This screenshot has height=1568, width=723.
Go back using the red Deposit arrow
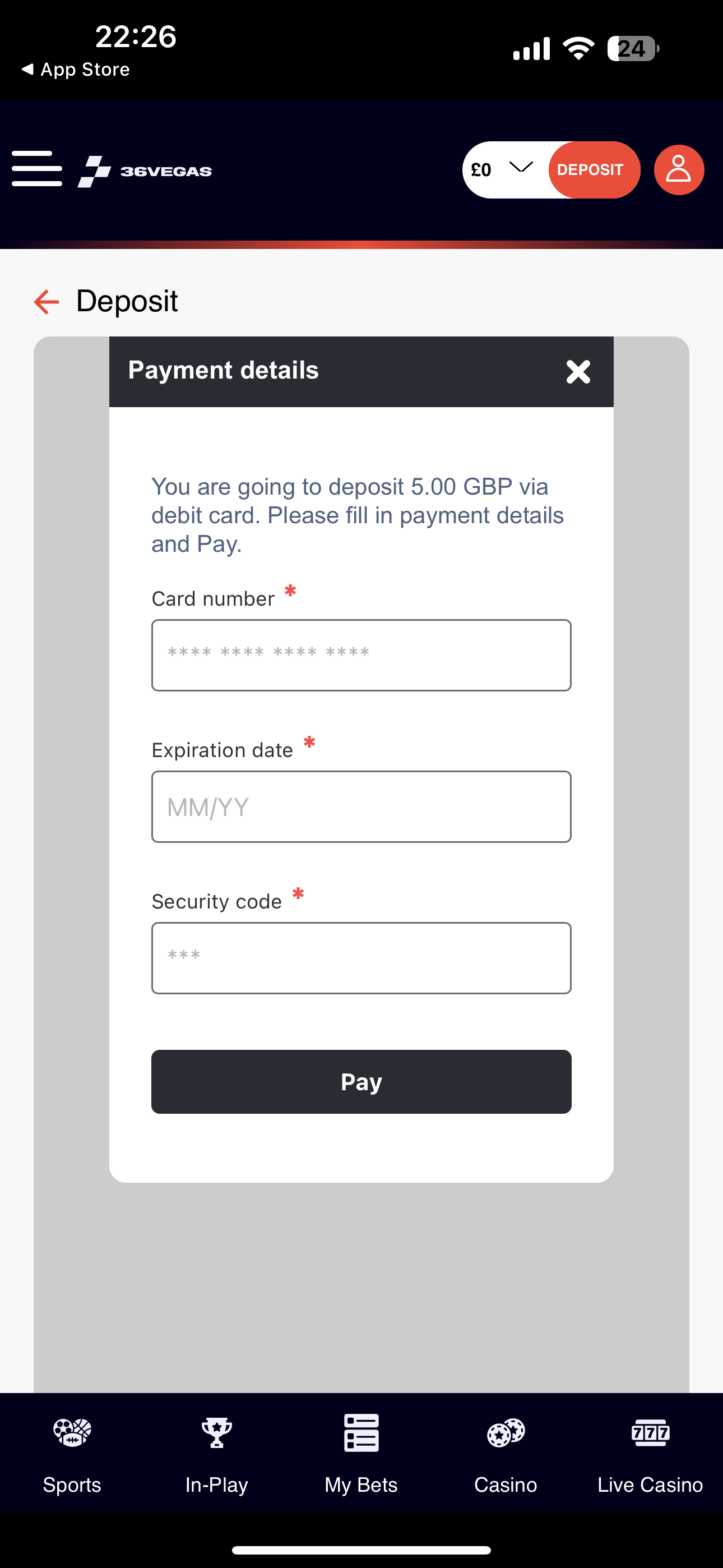47,302
